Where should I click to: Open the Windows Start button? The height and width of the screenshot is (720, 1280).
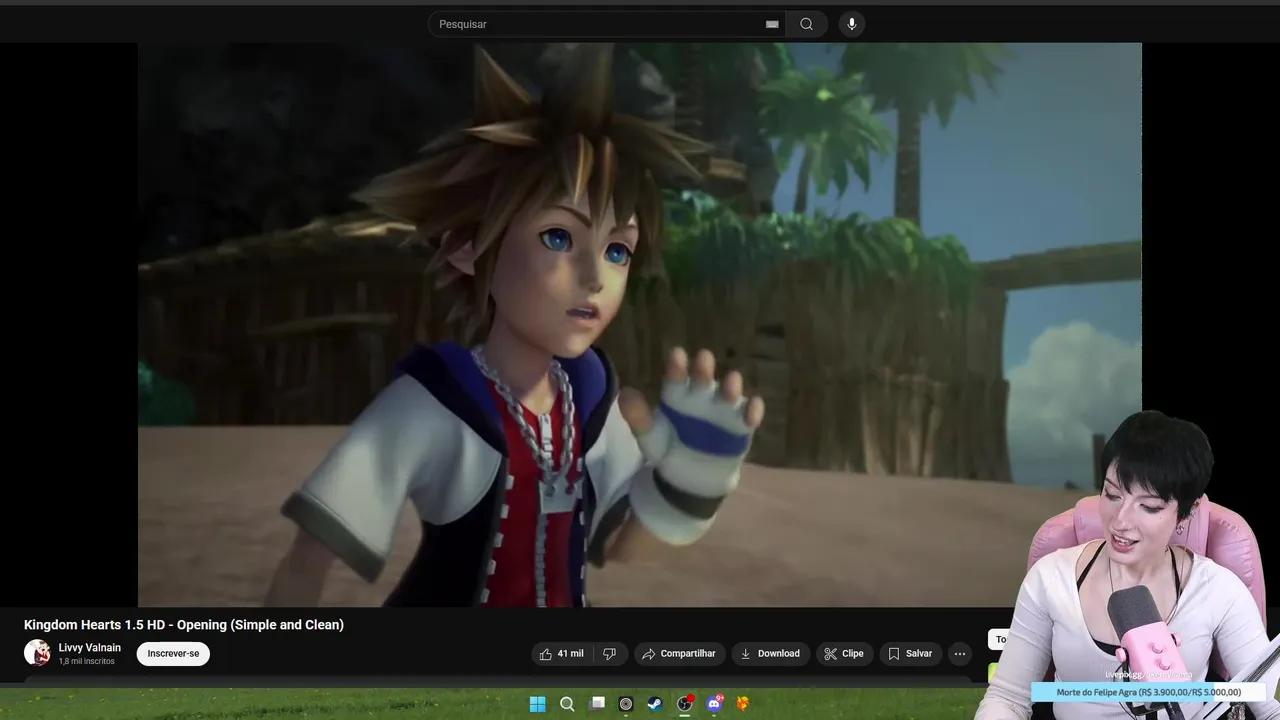pyautogui.click(x=538, y=704)
